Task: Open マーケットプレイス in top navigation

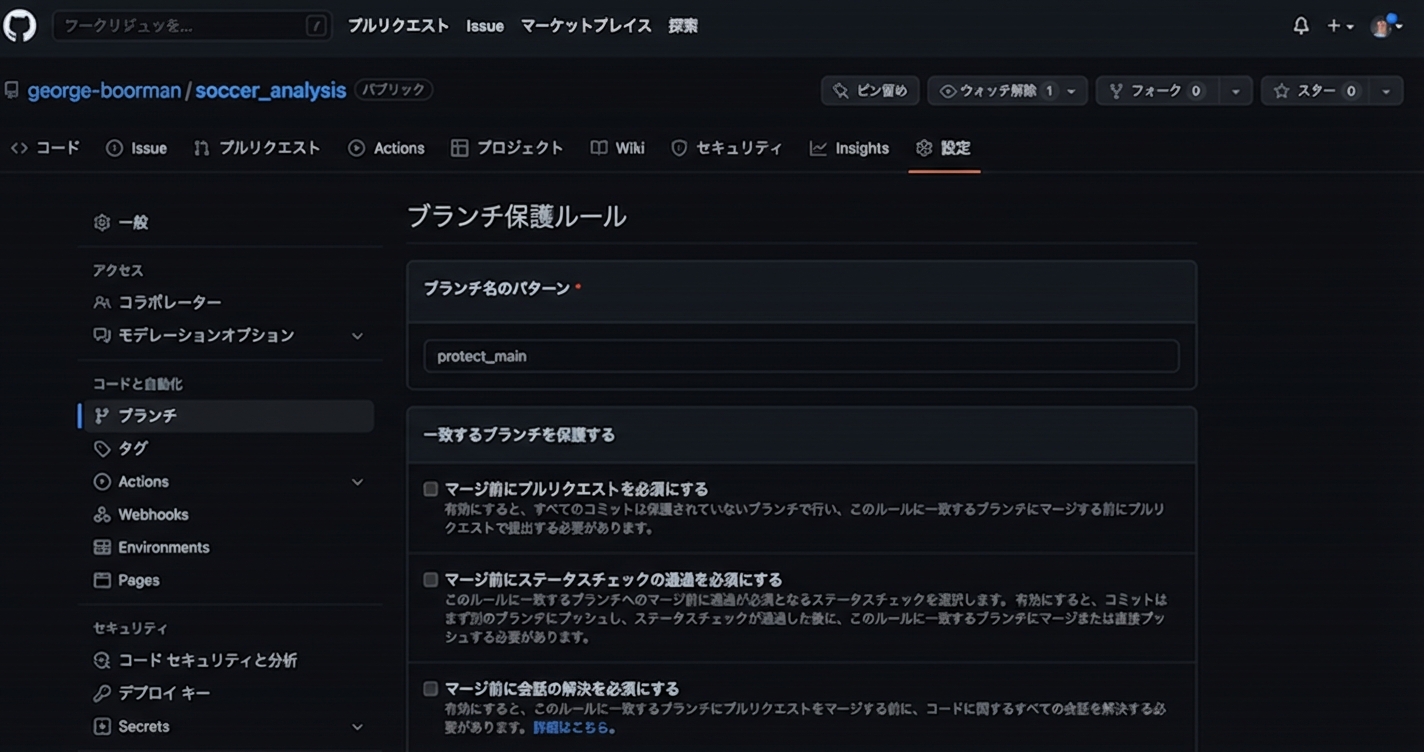Action: click(x=586, y=26)
